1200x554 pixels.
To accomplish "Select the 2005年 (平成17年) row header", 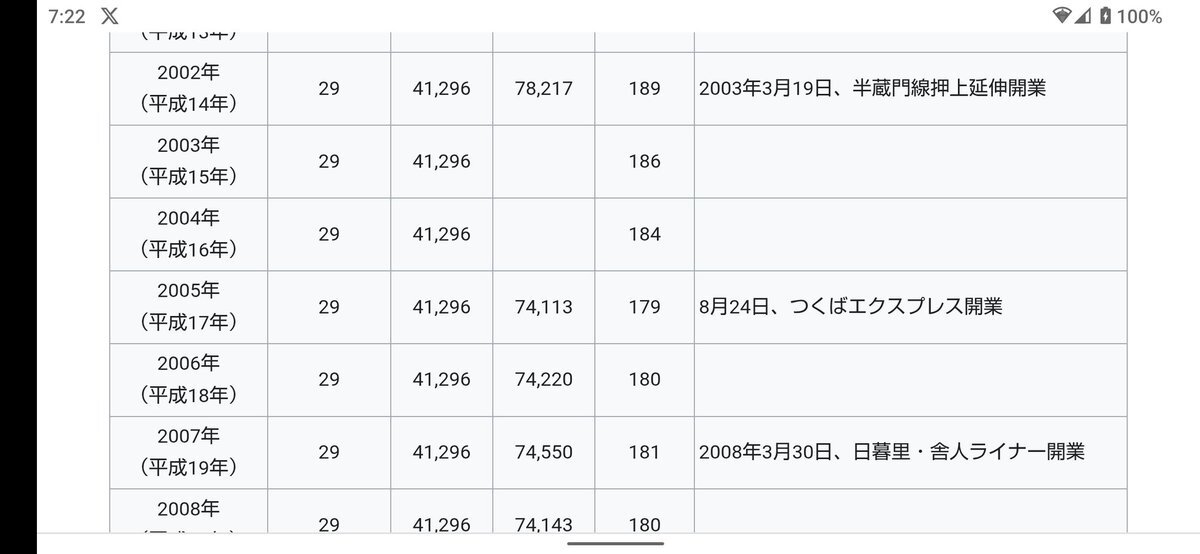I will pyautogui.click(x=188, y=307).
